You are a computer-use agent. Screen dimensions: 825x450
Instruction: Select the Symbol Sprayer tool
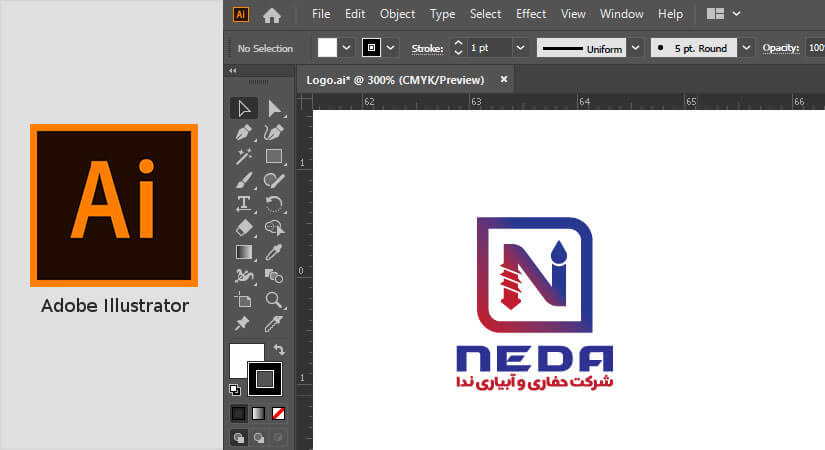pyautogui.click(x=244, y=276)
